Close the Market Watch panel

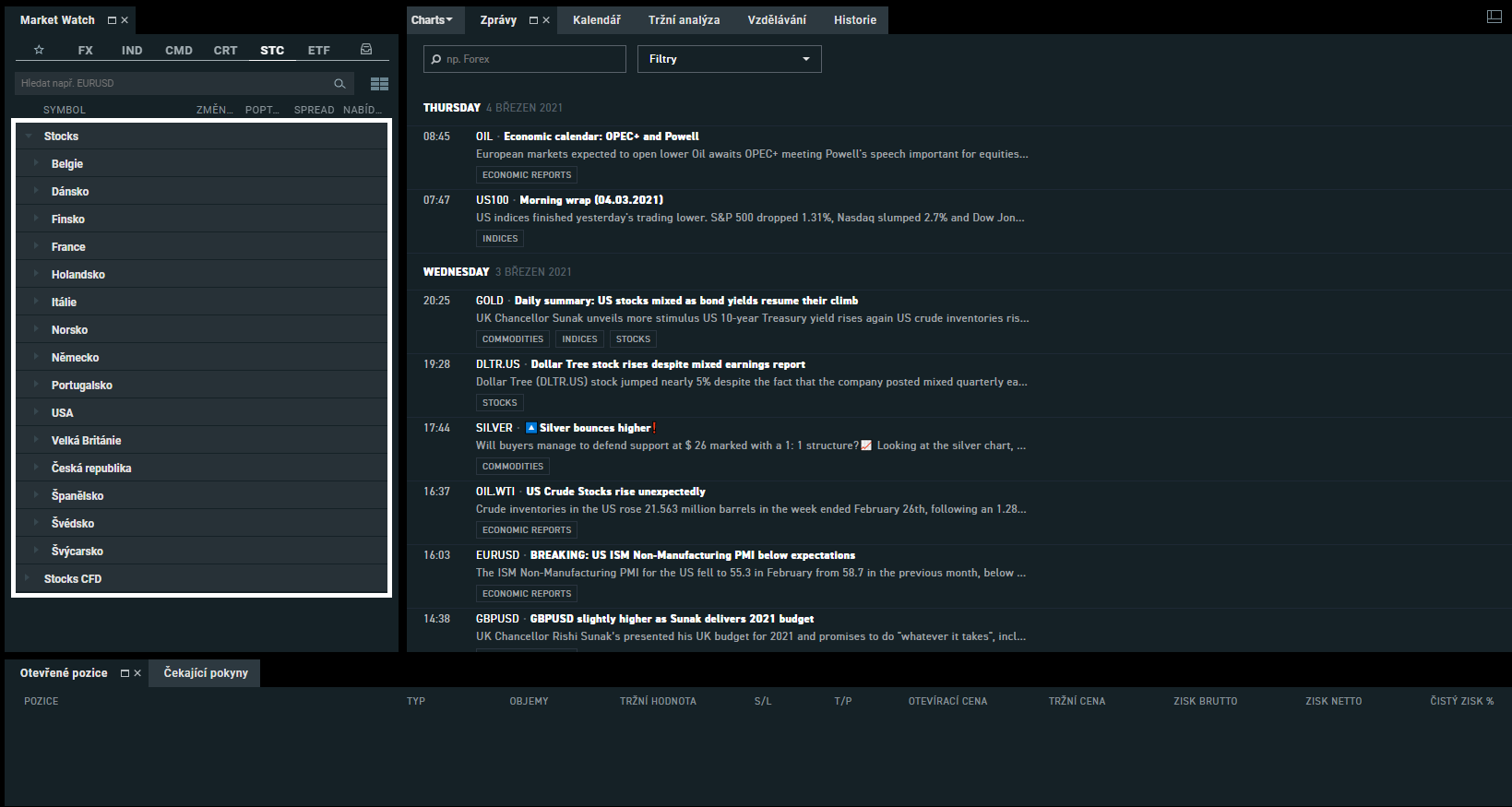(x=125, y=20)
